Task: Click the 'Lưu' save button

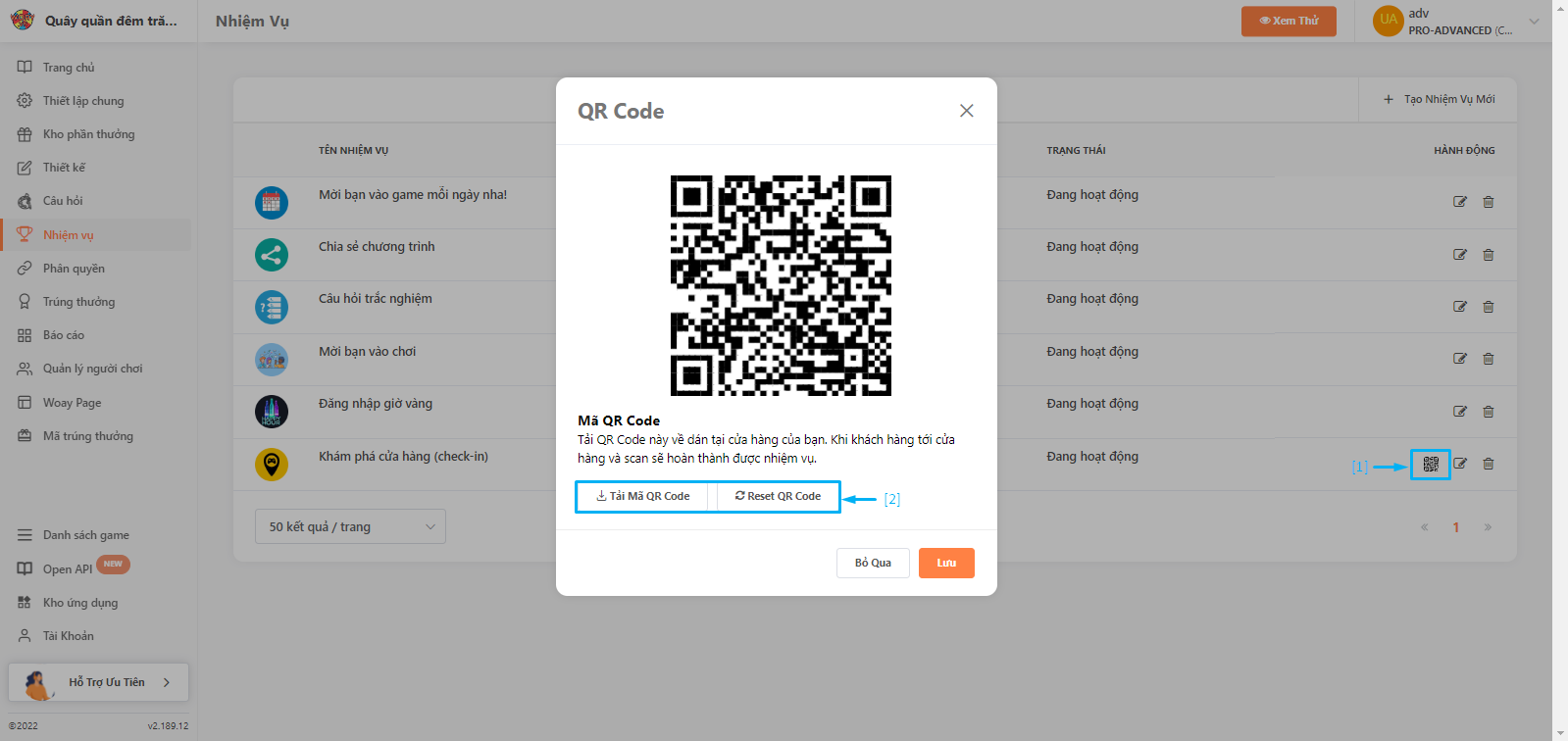Action: click(x=946, y=563)
